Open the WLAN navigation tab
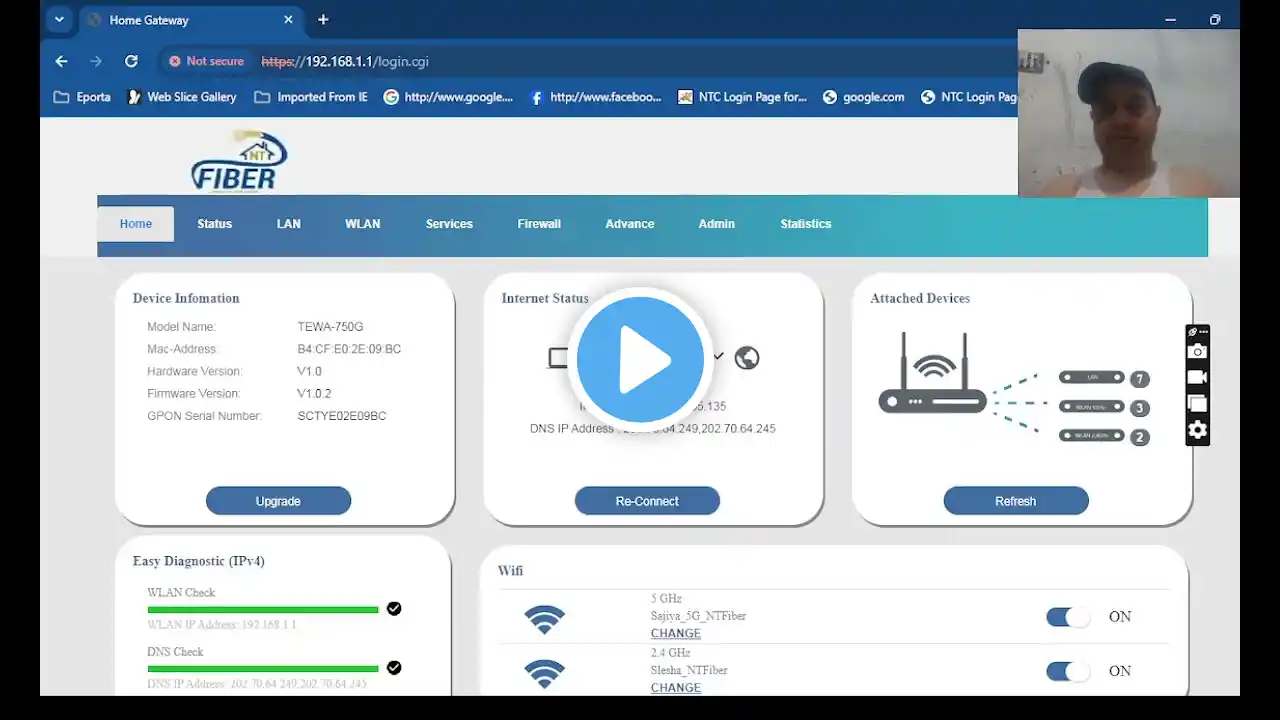This screenshot has height=720, width=1280. [x=363, y=224]
